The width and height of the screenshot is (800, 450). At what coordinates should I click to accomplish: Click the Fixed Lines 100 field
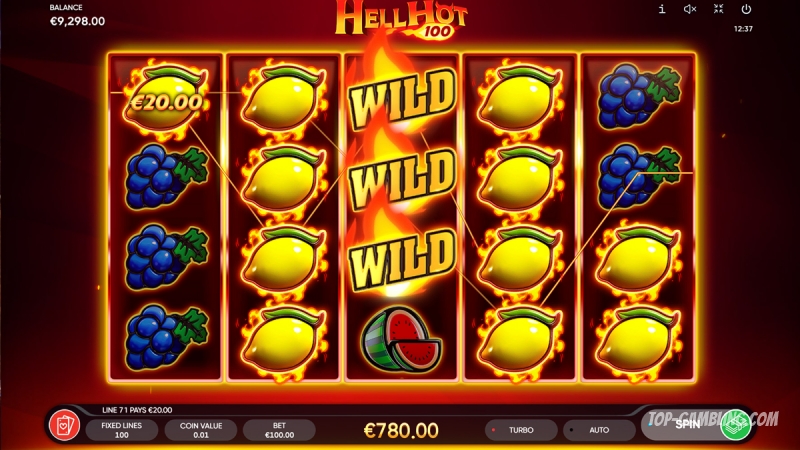pos(121,430)
